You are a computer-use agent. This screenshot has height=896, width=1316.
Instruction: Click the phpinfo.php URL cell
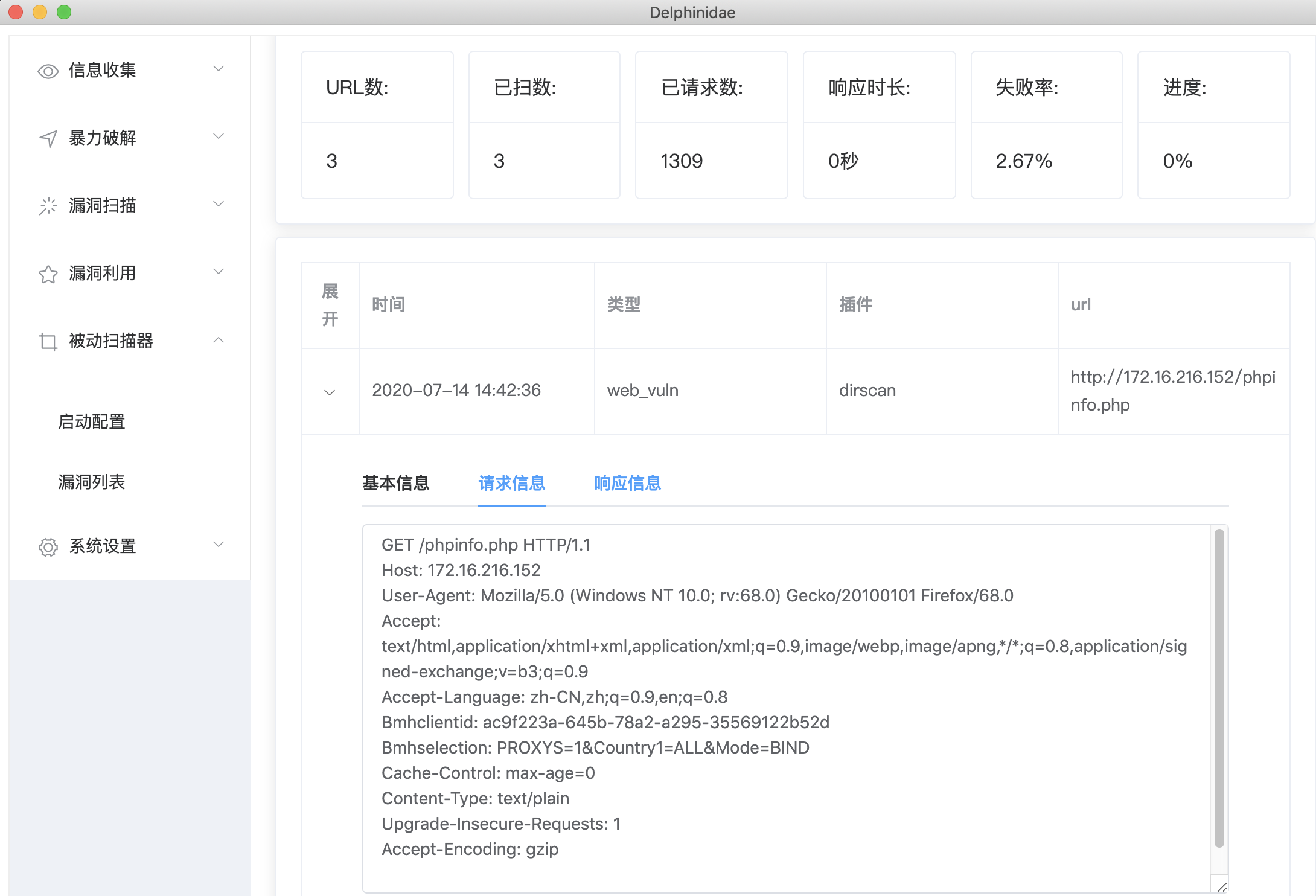click(x=1172, y=391)
